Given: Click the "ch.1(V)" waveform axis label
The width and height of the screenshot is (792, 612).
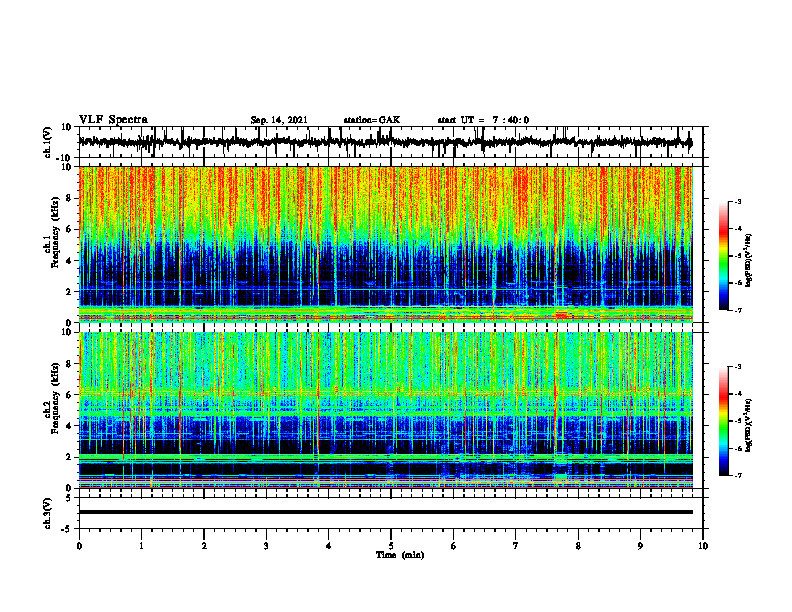Looking at the screenshot, I should pos(48,142).
